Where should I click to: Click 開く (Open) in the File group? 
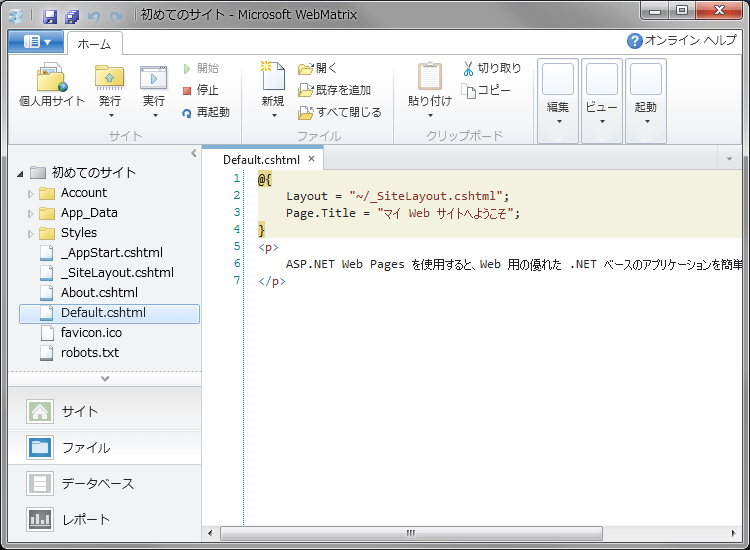(318, 68)
